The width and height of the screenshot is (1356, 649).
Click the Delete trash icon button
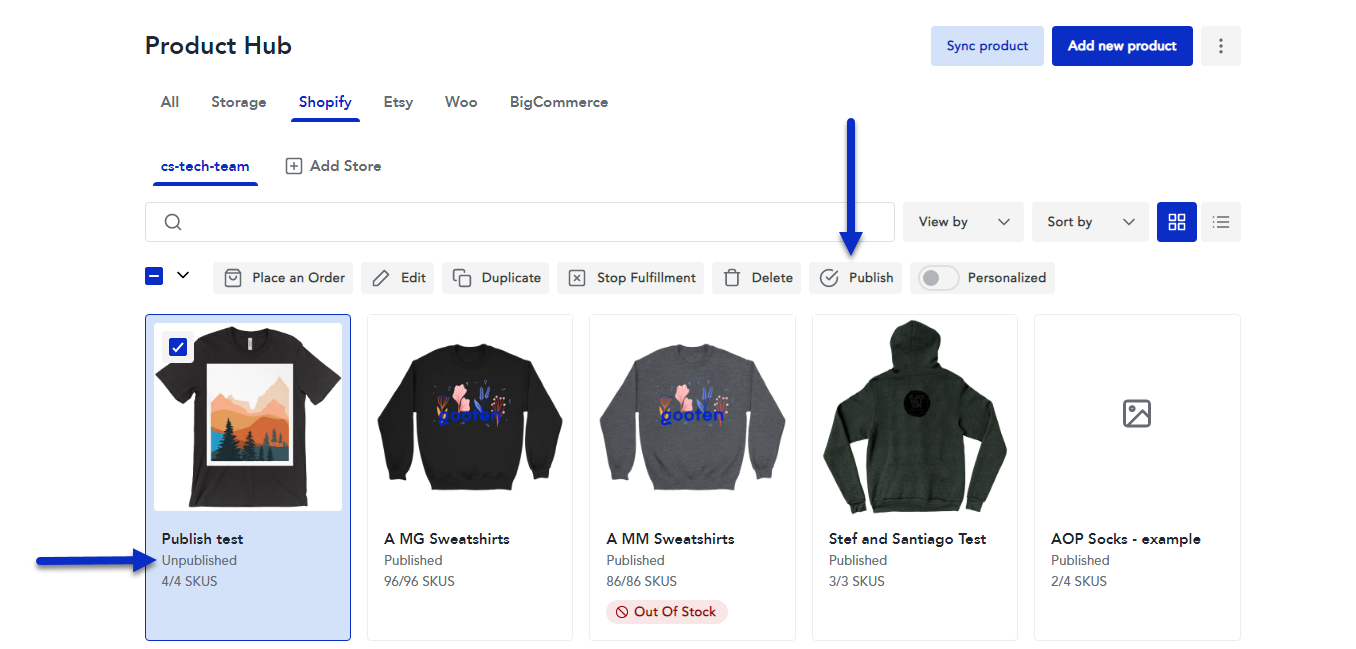pos(757,278)
